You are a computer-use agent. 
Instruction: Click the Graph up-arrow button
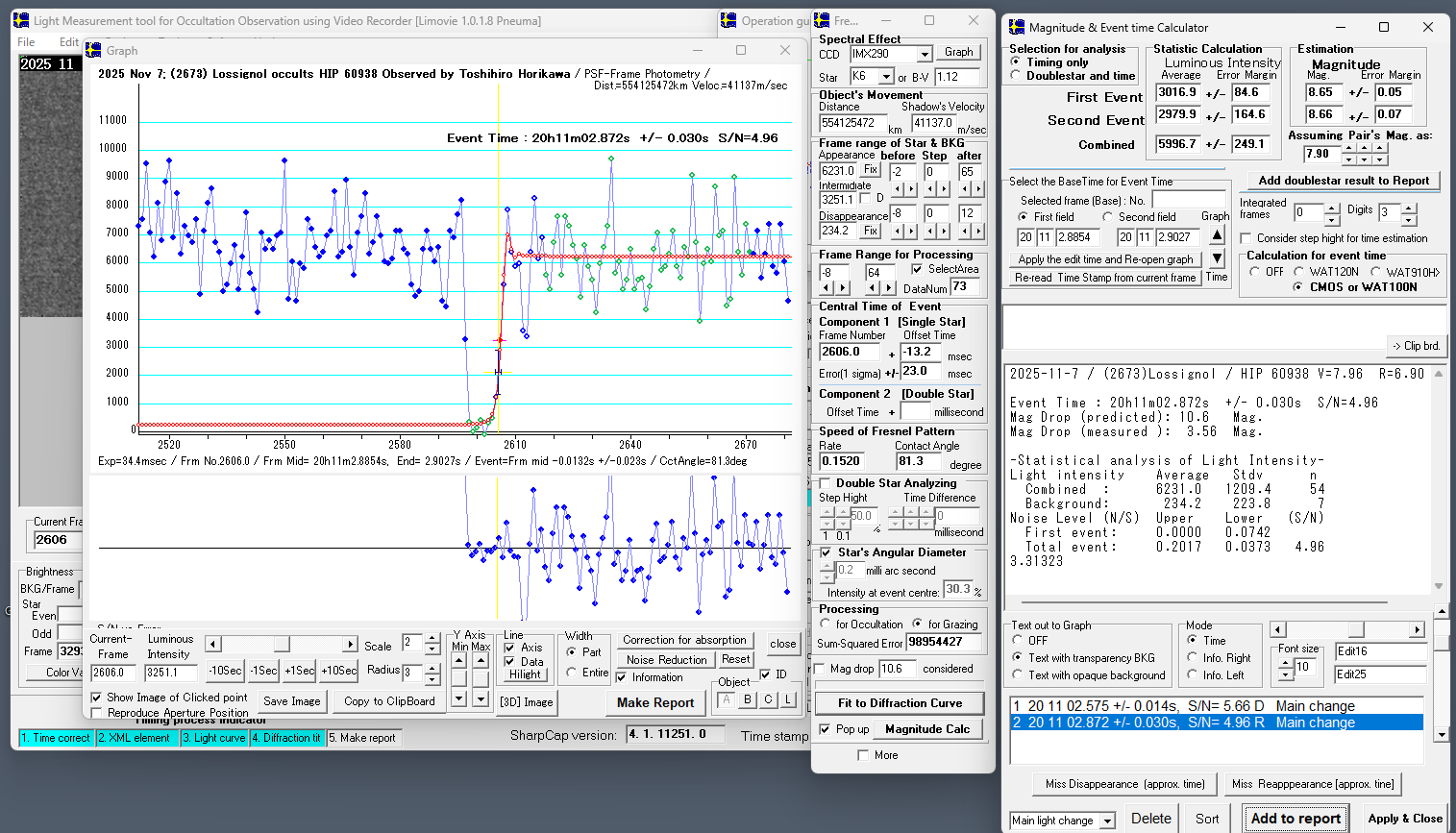(1217, 235)
